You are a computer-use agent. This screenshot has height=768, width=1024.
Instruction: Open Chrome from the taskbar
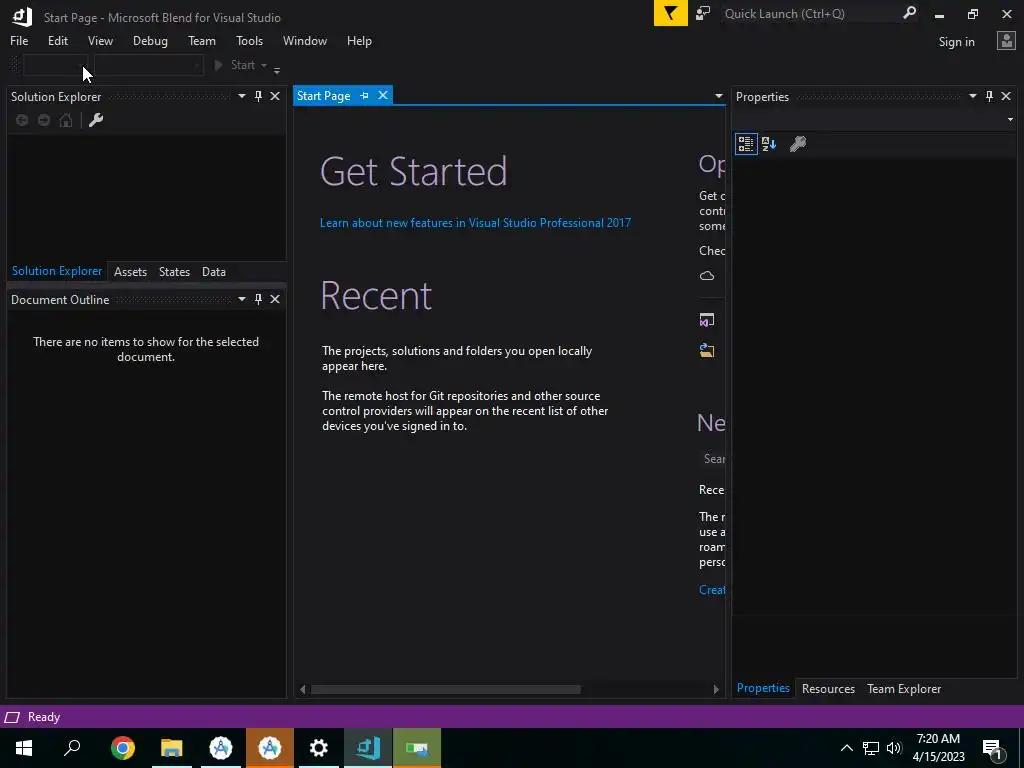tap(123, 748)
